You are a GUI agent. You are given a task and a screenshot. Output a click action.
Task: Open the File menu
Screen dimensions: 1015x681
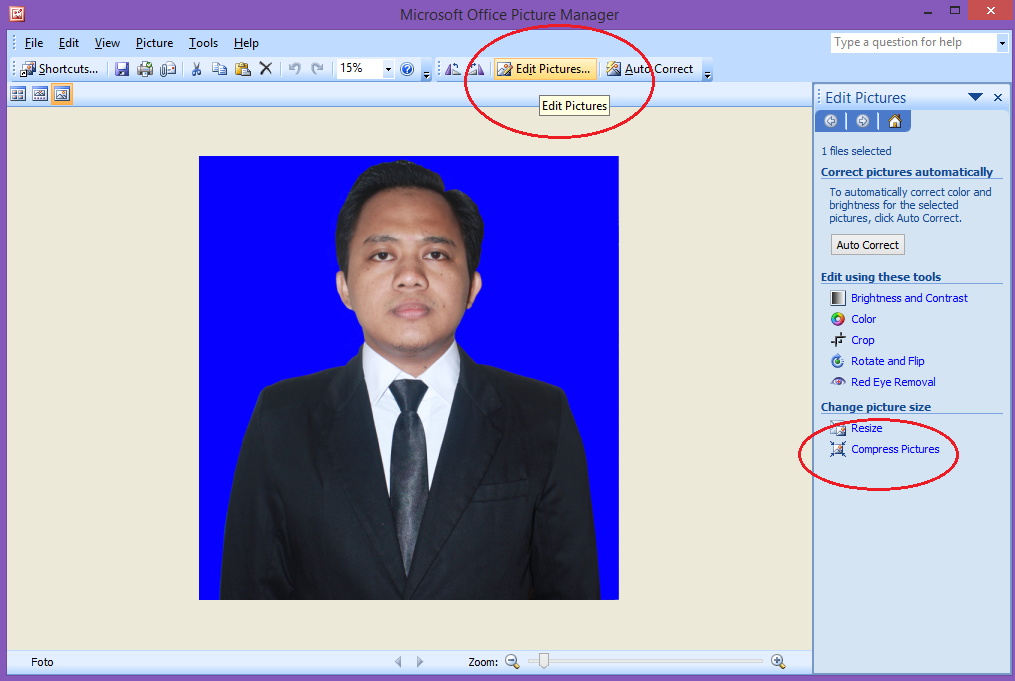[34, 43]
